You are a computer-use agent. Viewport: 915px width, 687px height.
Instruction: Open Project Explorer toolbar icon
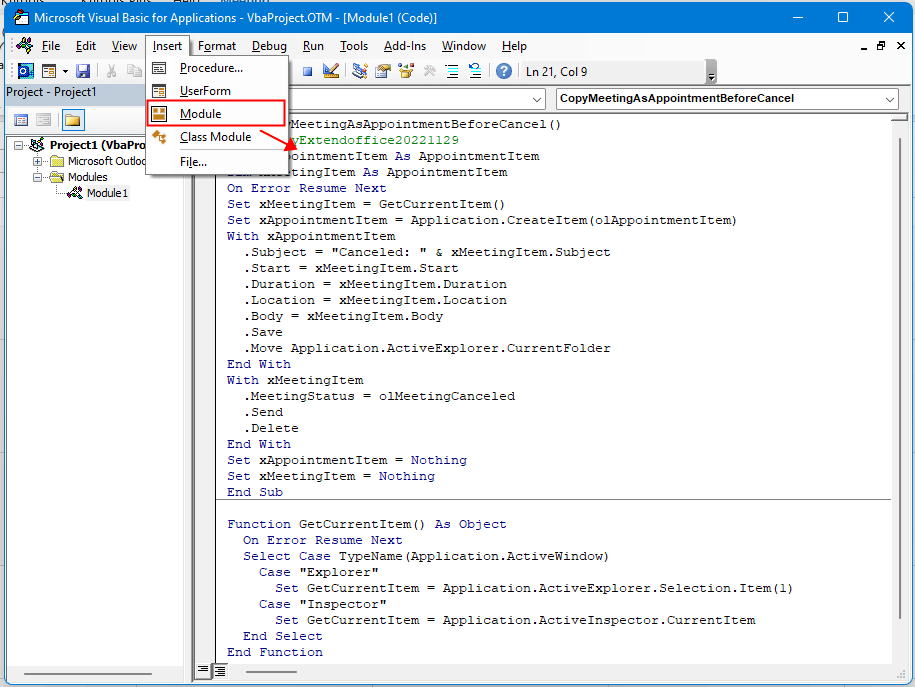tap(360, 71)
